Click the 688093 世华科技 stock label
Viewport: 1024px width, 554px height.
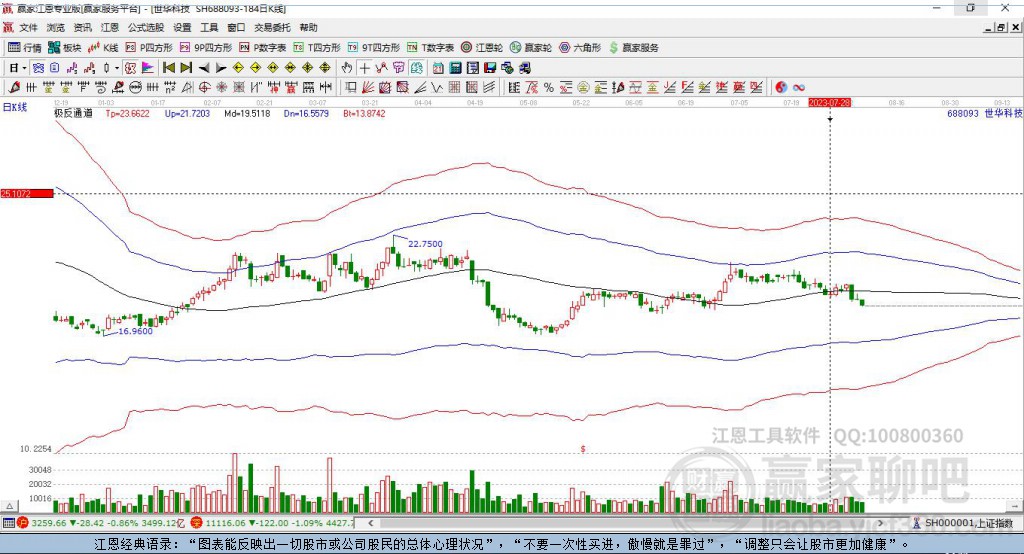coord(984,113)
